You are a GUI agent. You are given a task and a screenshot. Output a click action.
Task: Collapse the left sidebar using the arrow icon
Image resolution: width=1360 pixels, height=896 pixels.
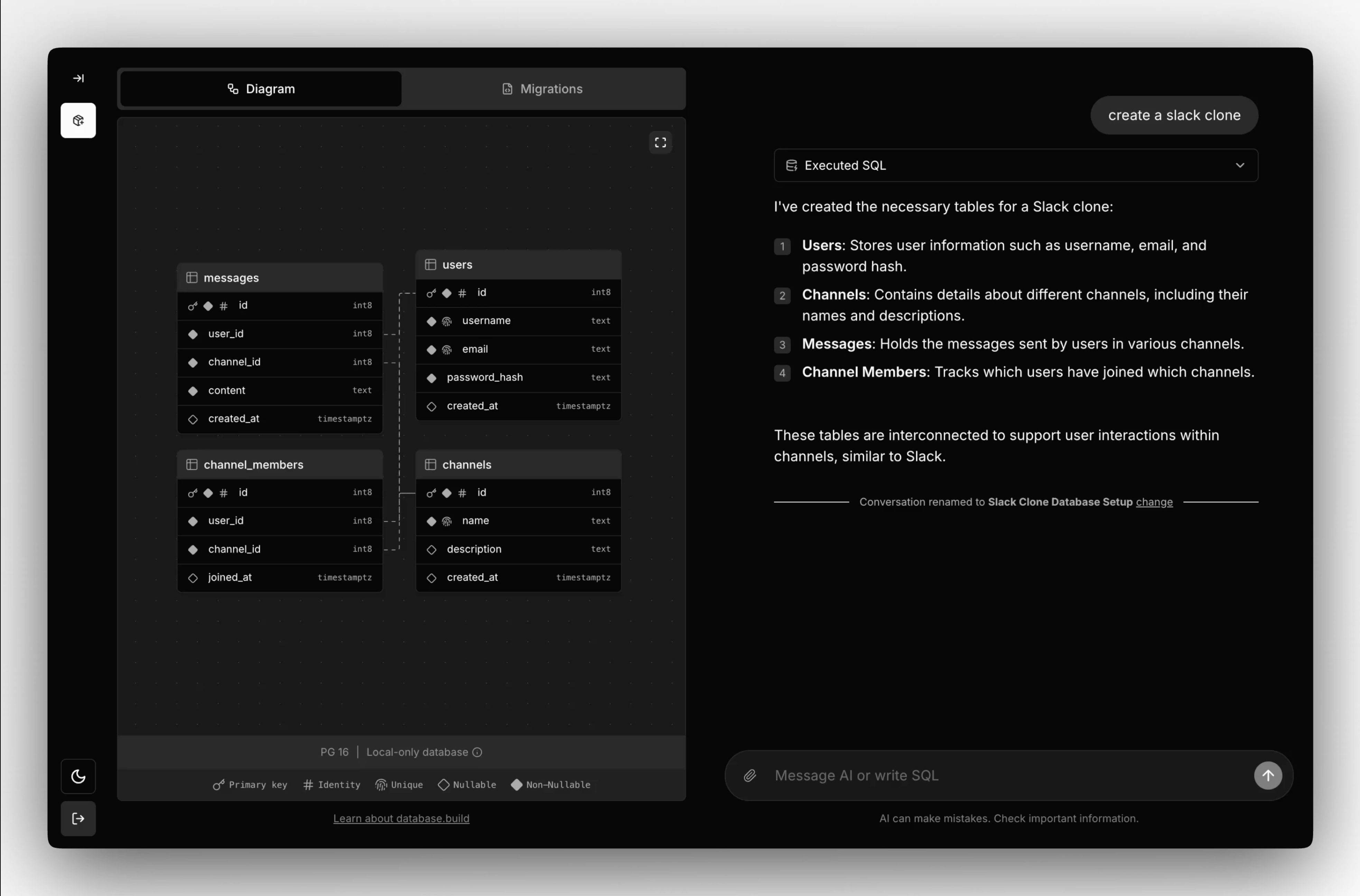(78, 78)
